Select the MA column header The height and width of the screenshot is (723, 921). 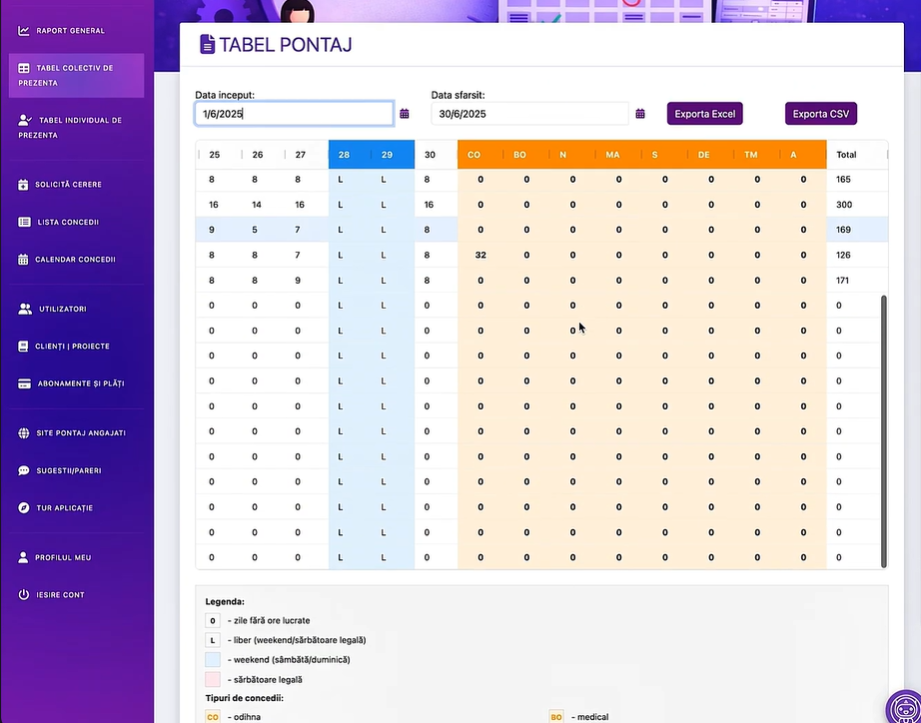pyautogui.click(x=612, y=154)
